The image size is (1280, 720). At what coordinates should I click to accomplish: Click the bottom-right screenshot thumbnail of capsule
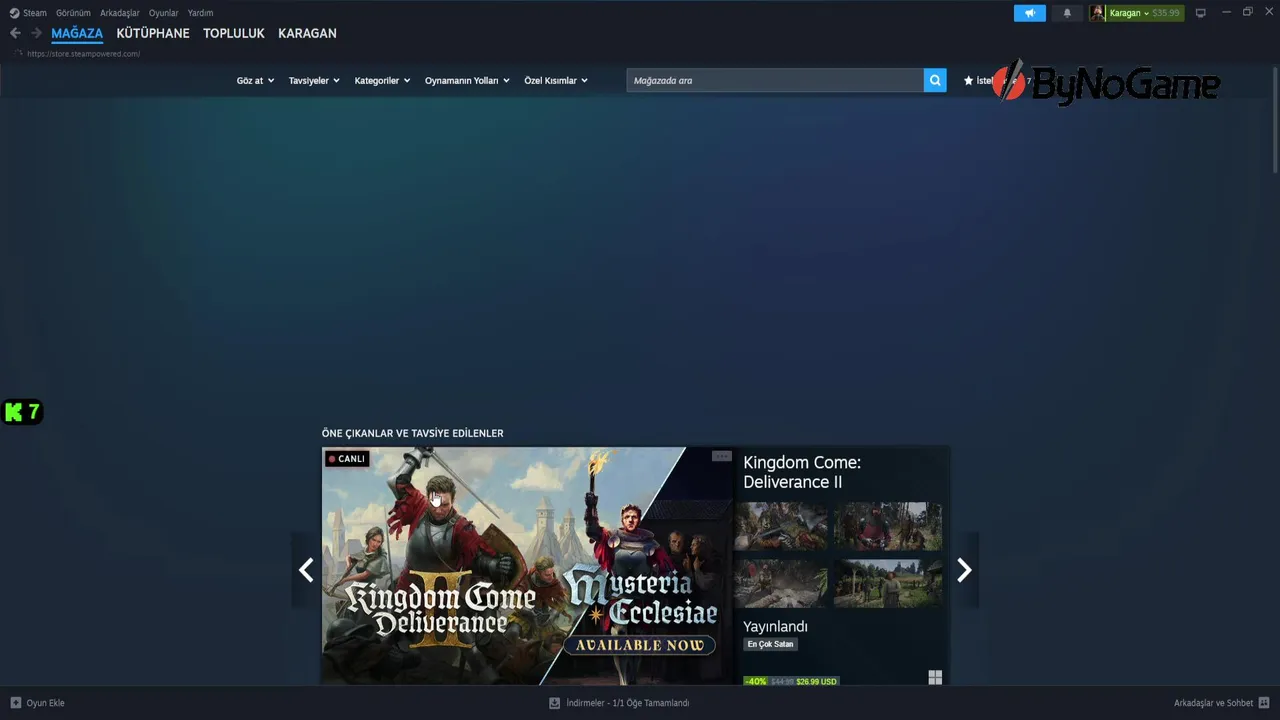(888, 583)
